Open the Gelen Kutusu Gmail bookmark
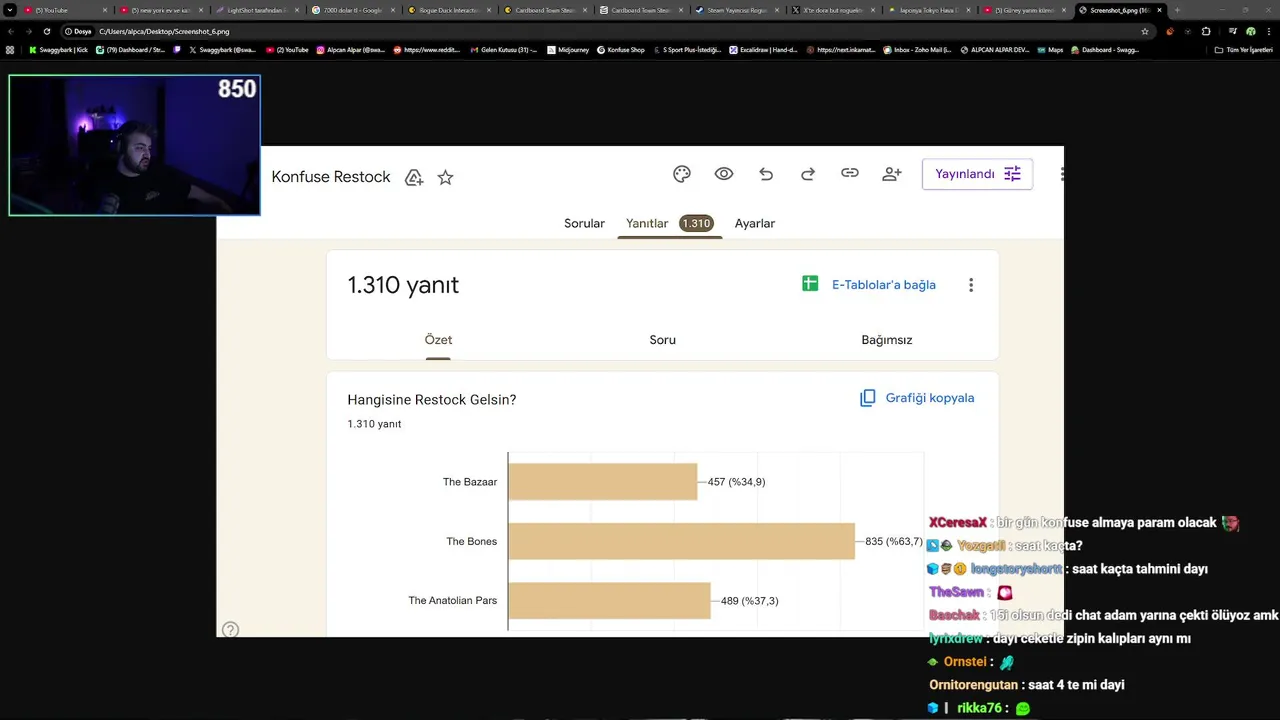This screenshot has height=720, width=1280. (504, 50)
